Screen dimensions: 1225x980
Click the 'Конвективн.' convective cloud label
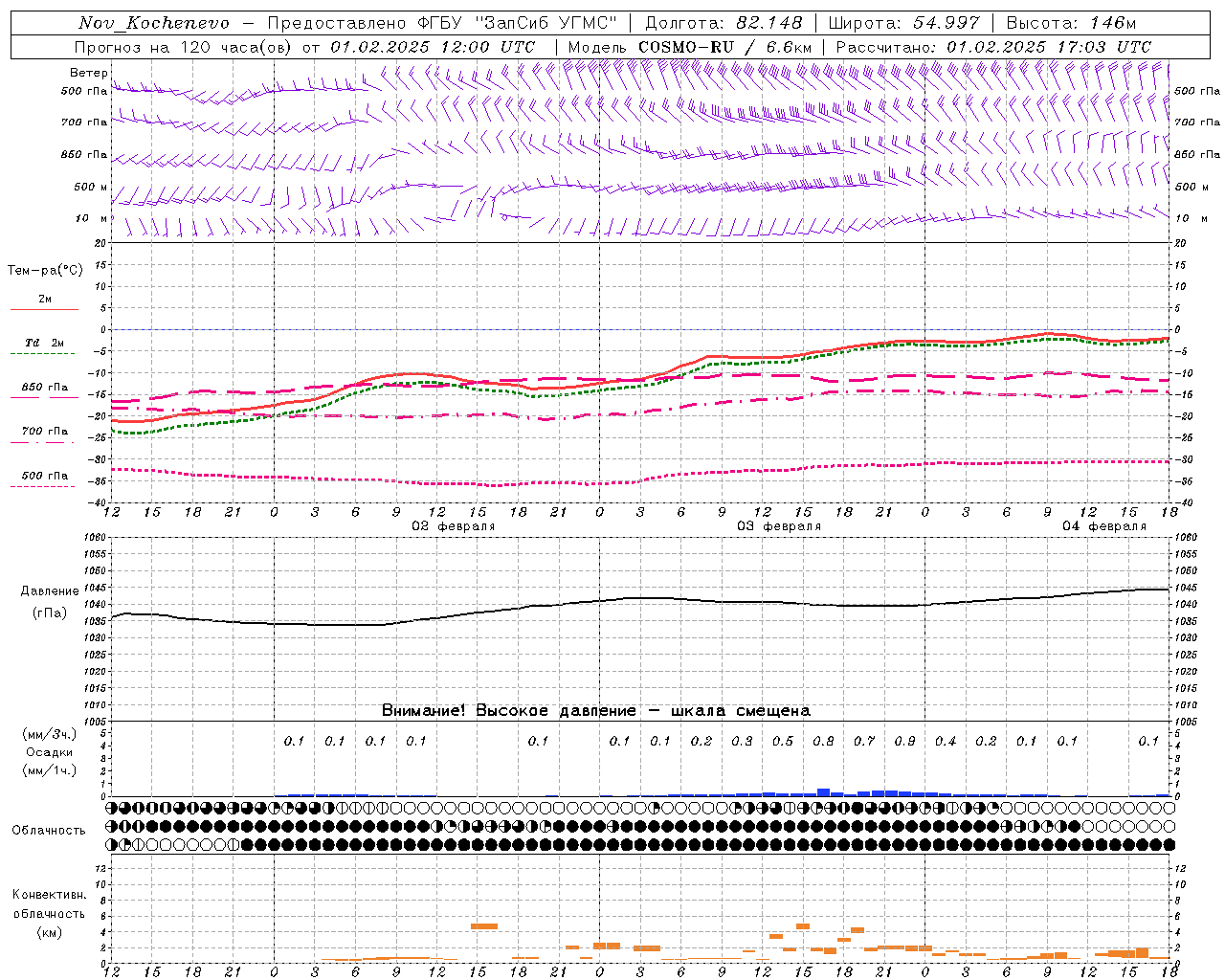point(50,895)
